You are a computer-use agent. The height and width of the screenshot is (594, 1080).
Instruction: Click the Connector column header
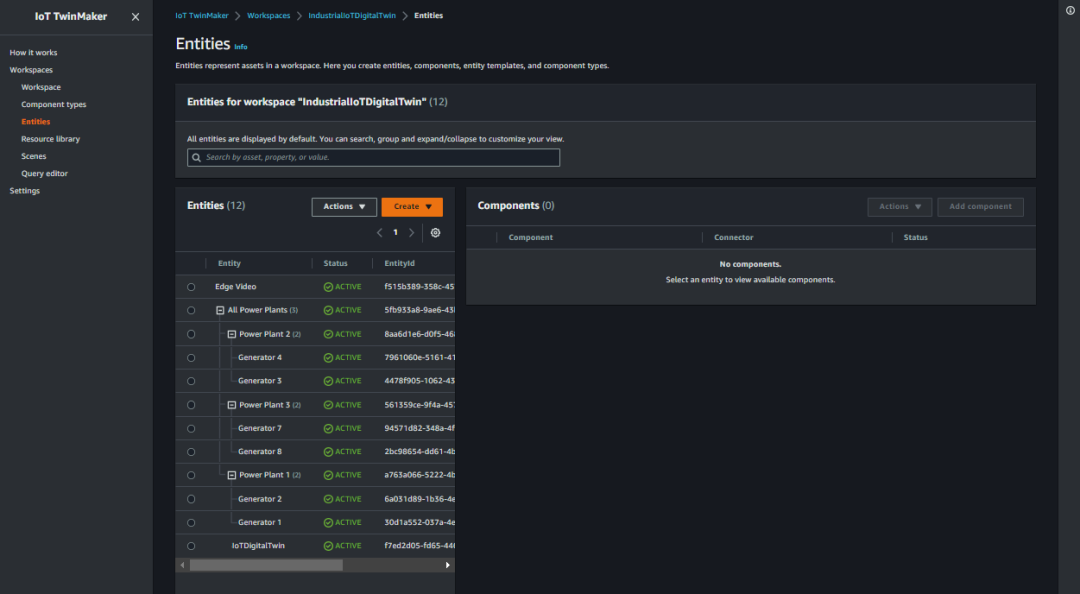click(734, 237)
